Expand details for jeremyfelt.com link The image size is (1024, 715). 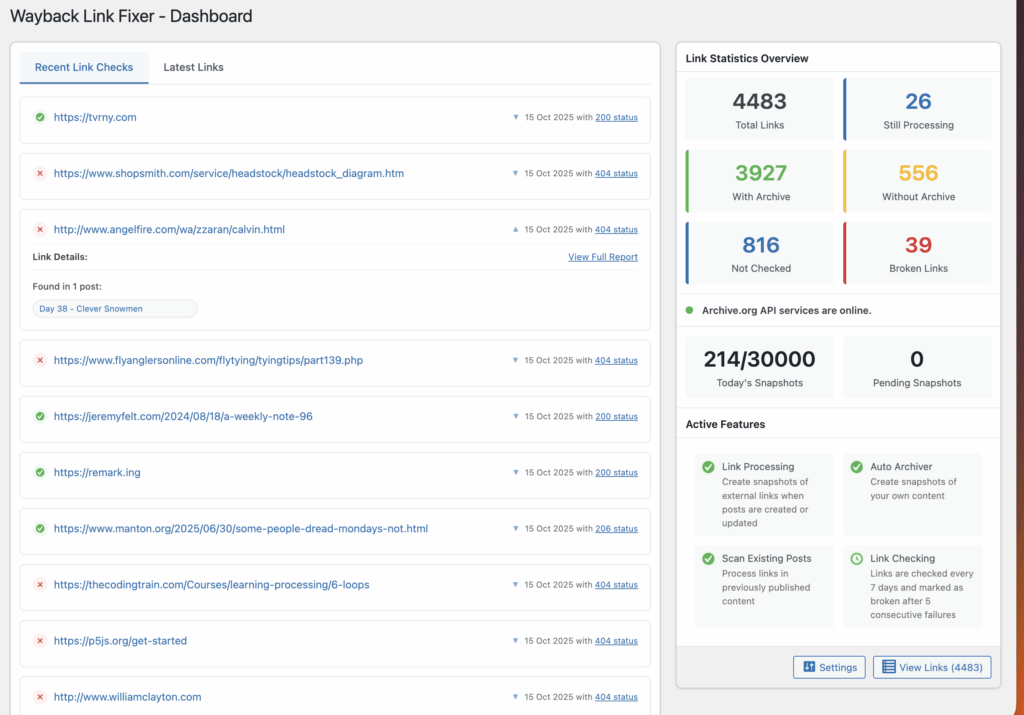point(516,416)
